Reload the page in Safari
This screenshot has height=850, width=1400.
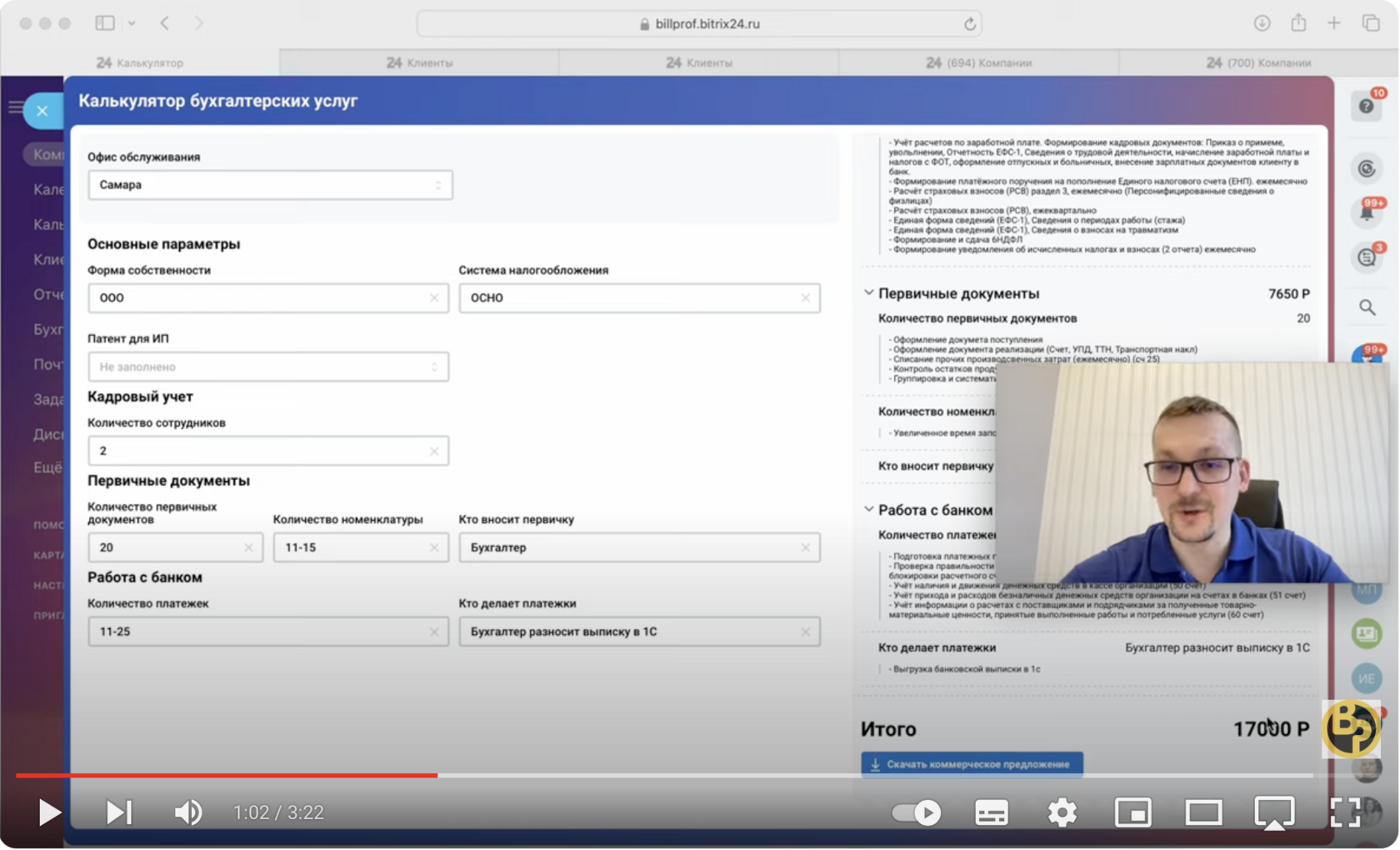click(x=970, y=24)
